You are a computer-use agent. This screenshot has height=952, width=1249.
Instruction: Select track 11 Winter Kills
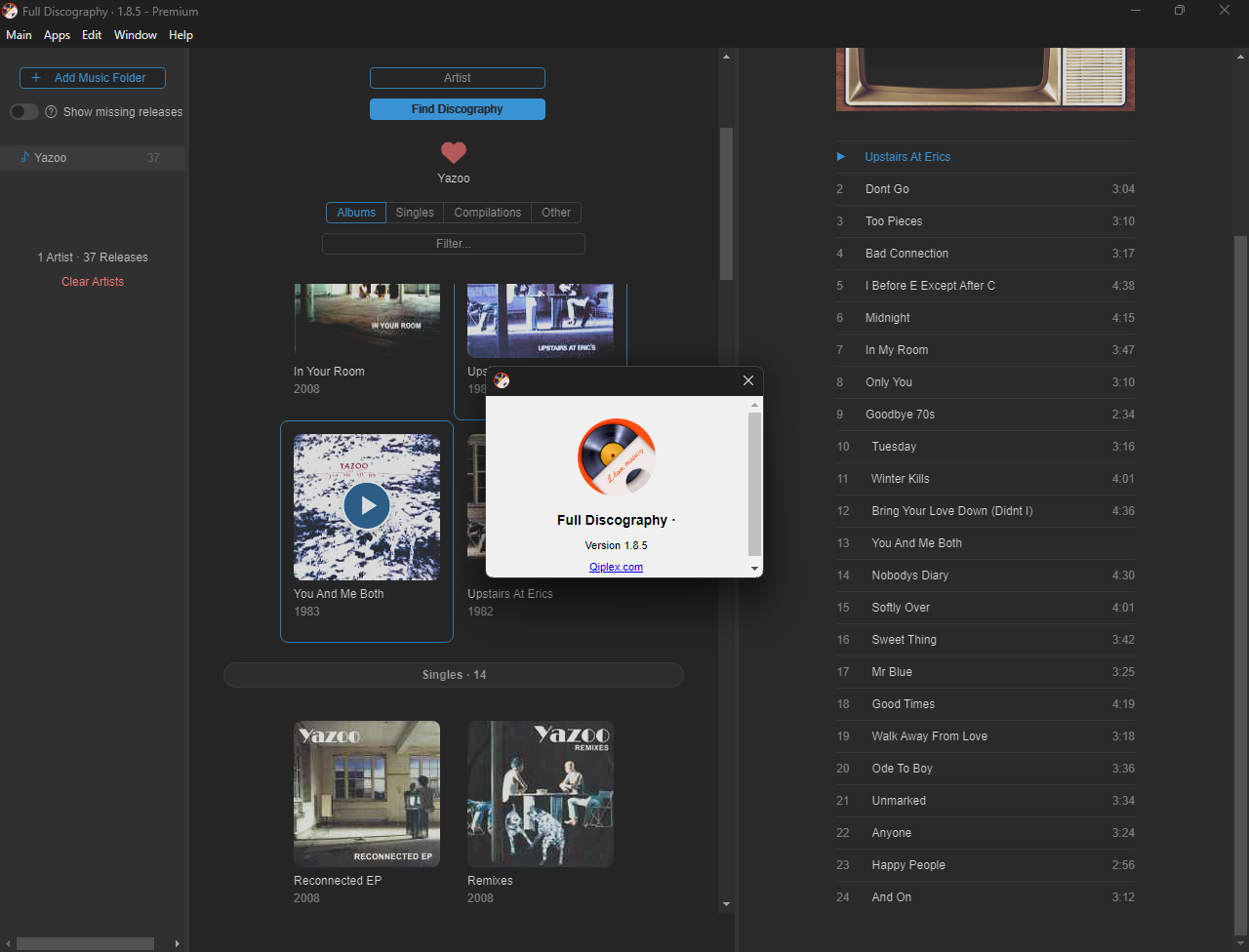click(986, 479)
